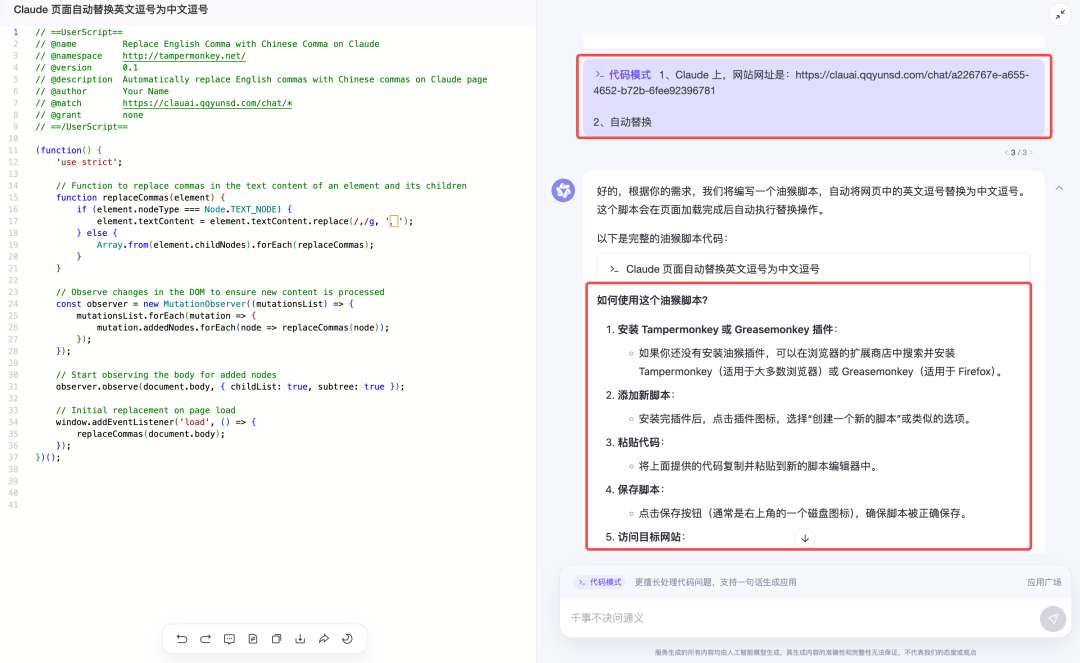Click the 'use strict' line in the code
The image size is (1080, 663).
coord(89,162)
